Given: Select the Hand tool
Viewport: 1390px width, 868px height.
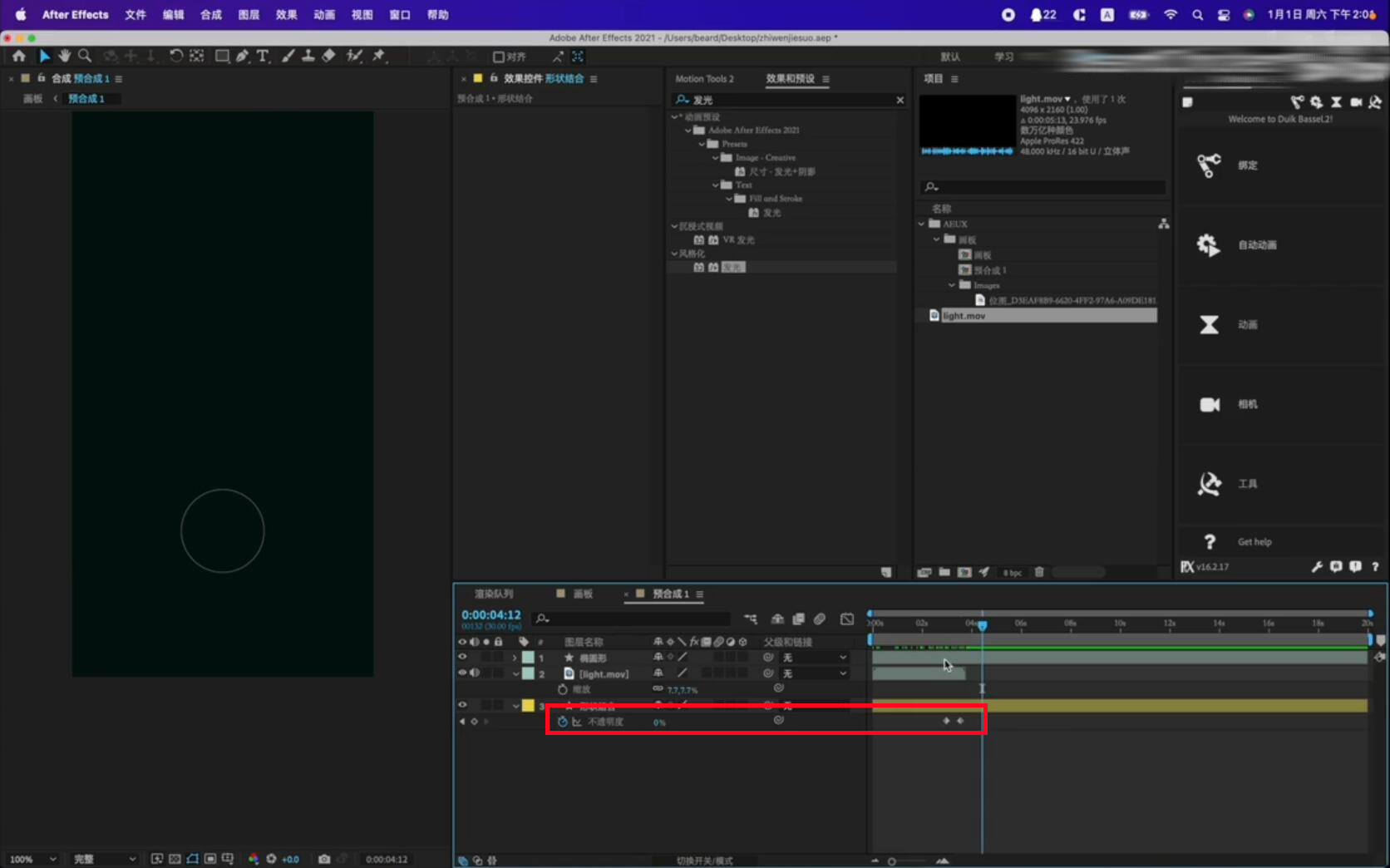Looking at the screenshot, I should (x=64, y=56).
